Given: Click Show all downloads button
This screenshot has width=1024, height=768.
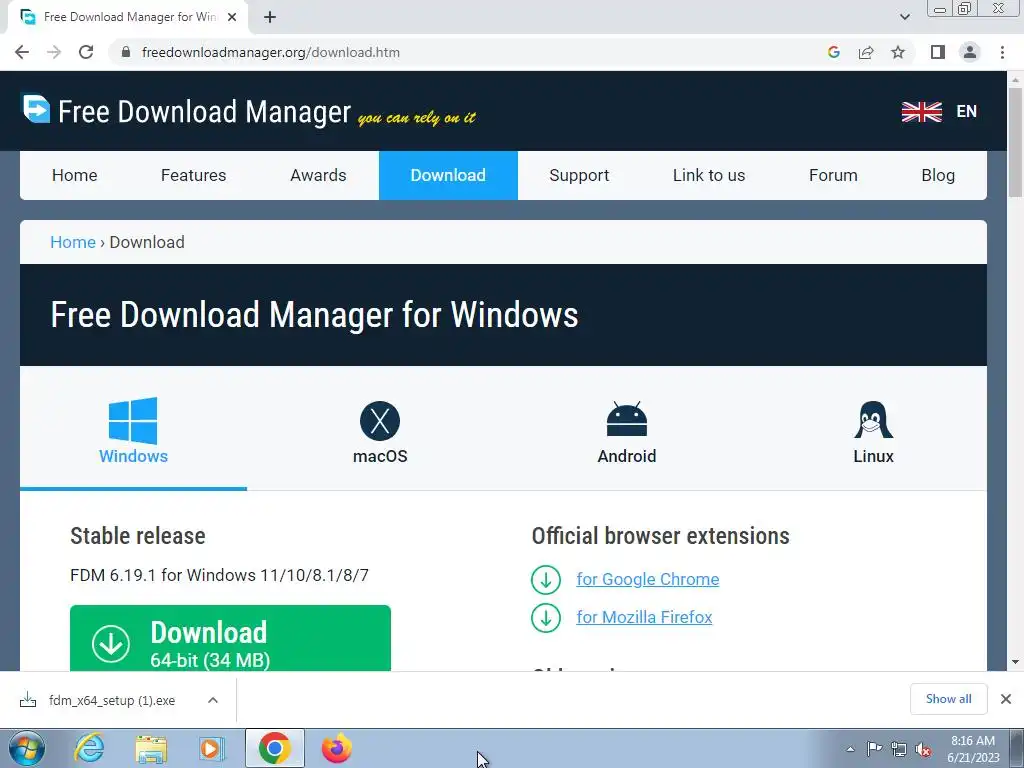Looking at the screenshot, I should [x=948, y=699].
